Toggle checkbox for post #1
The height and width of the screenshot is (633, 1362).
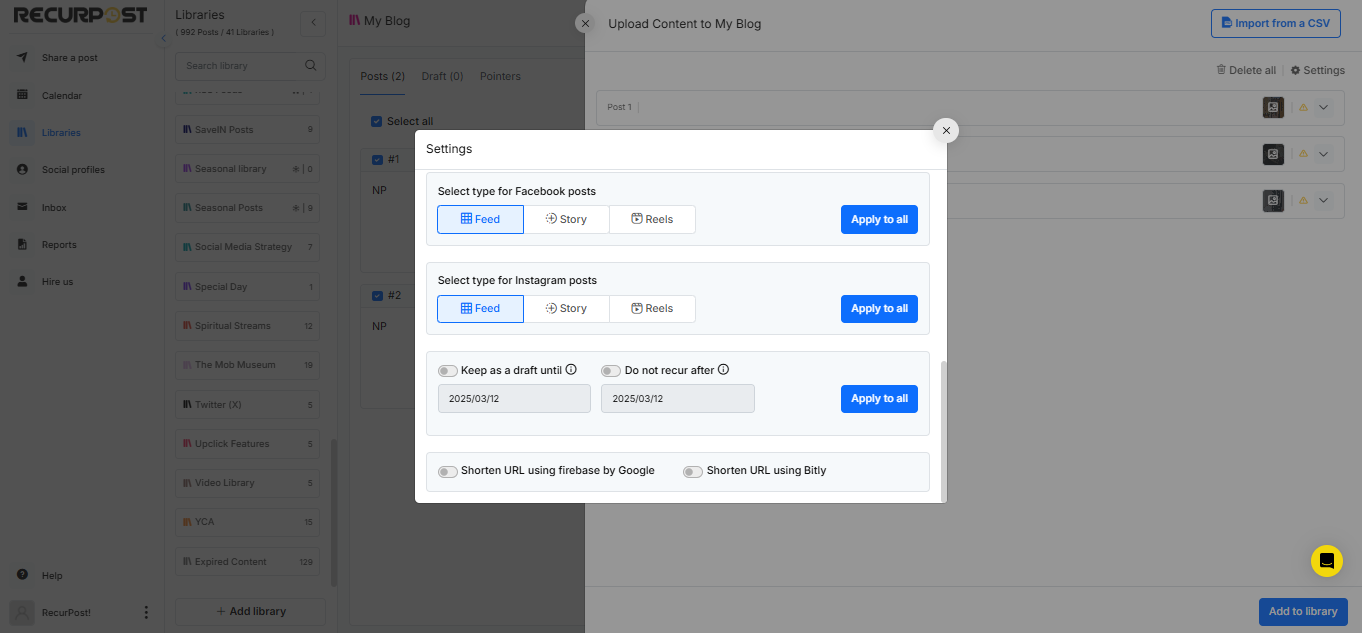(376, 160)
